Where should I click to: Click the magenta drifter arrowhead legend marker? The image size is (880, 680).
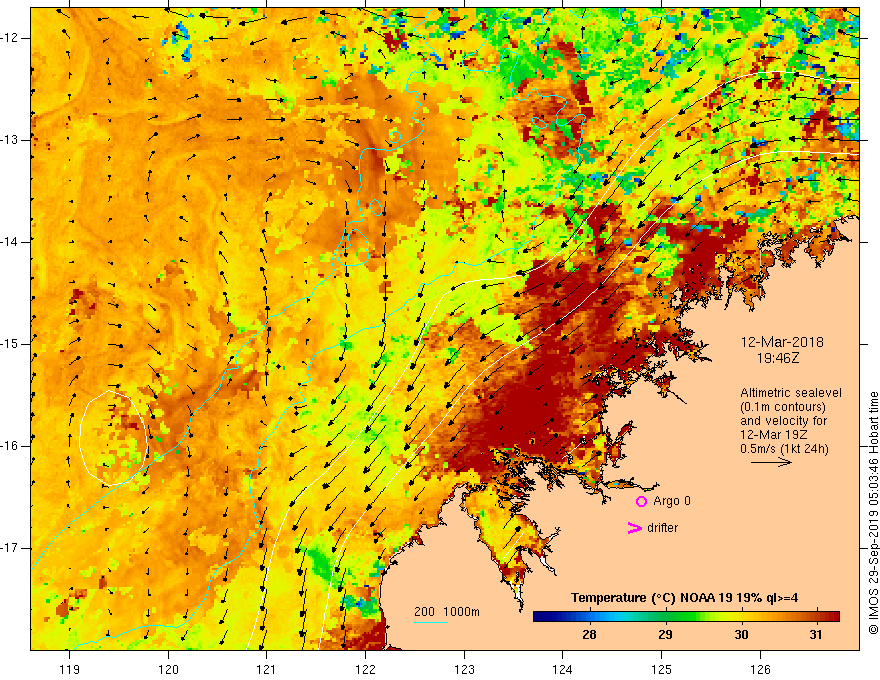click(634, 528)
